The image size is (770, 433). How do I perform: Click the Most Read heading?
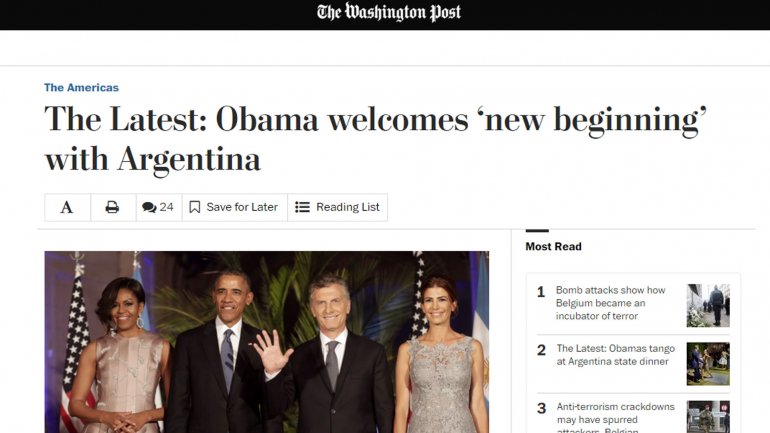point(553,246)
